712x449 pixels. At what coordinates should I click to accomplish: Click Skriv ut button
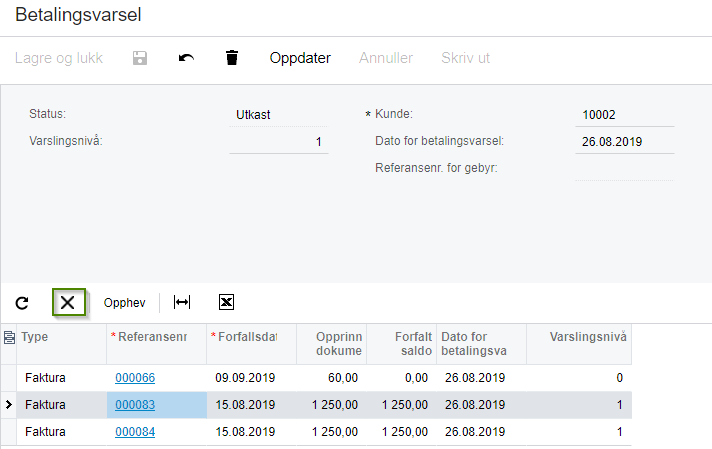[x=465, y=58]
